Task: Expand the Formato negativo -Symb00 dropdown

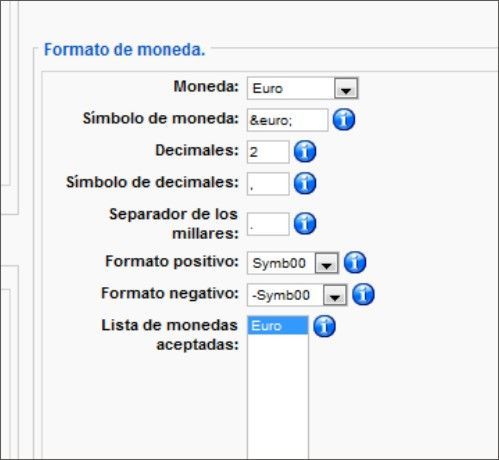Action: (334, 295)
